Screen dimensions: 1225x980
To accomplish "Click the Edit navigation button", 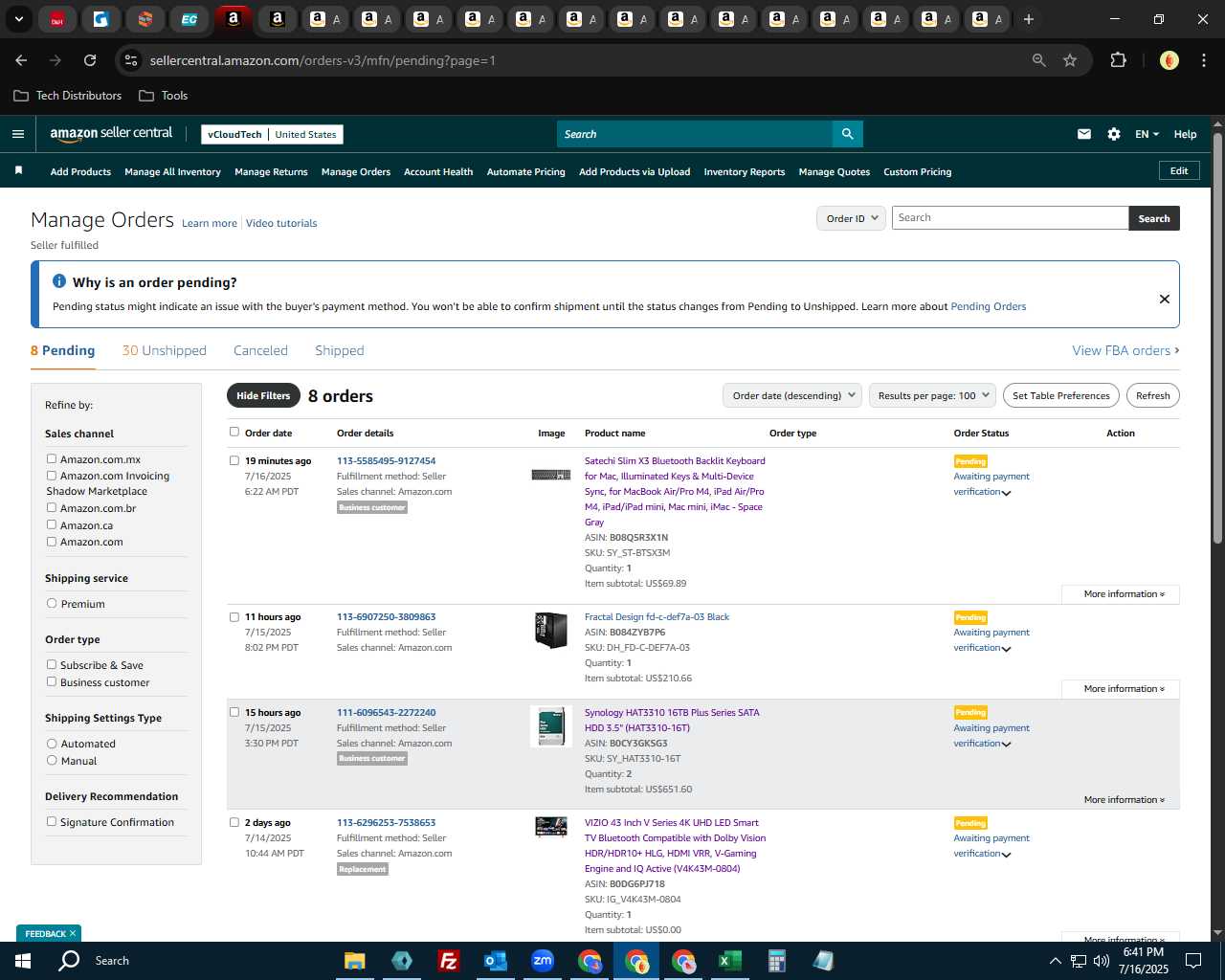I will (1179, 171).
